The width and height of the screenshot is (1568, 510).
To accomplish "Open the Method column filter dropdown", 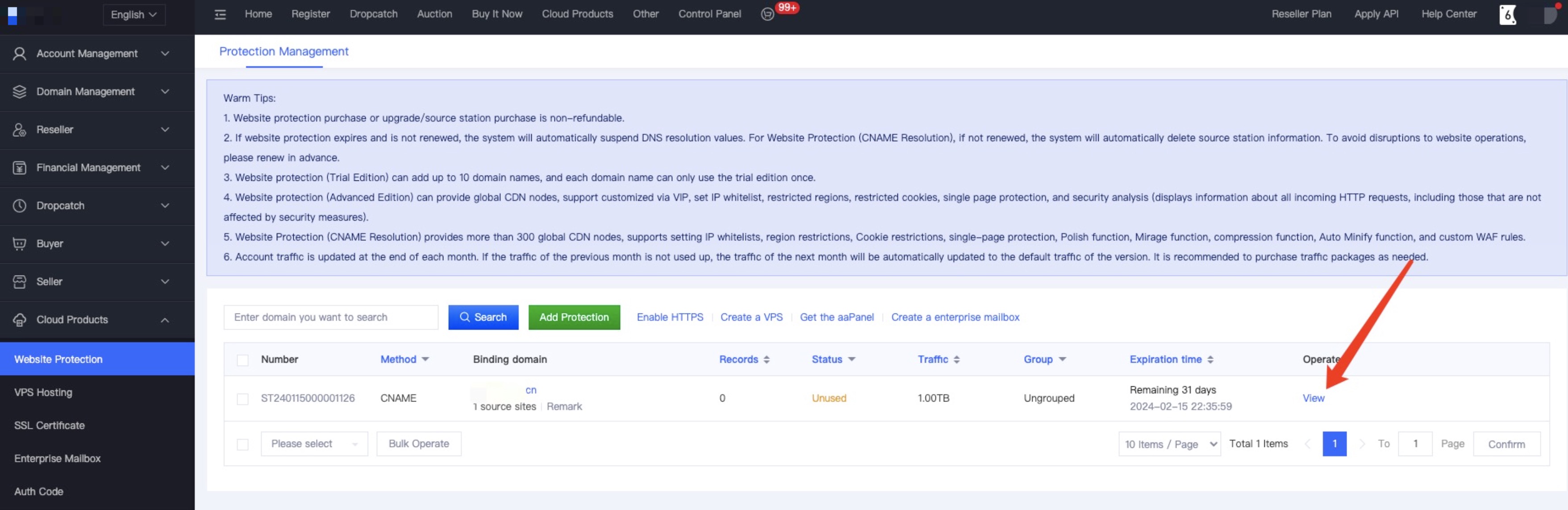I will [x=425, y=360].
